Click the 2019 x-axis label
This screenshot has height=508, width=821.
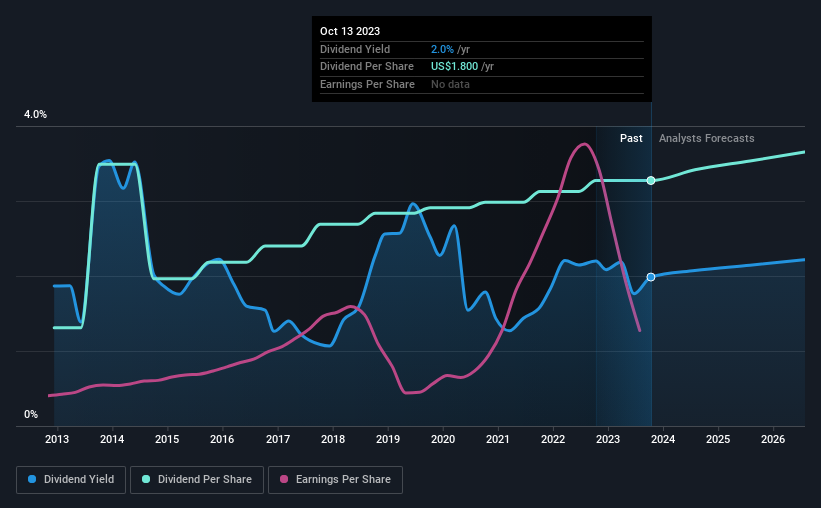click(387, 439)
